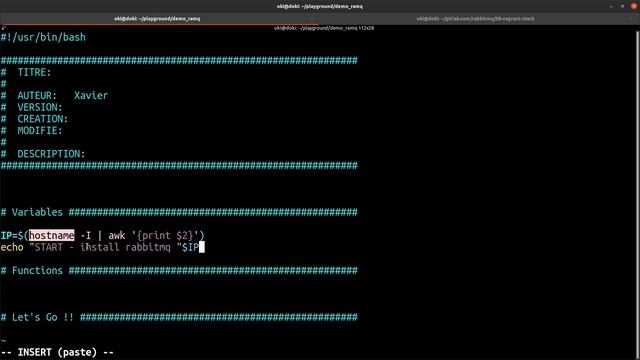Viewport: 640px width, 360px height.
Task: Place cursor on the #!/usr/bin/bash shebang line
Action: 43,37
